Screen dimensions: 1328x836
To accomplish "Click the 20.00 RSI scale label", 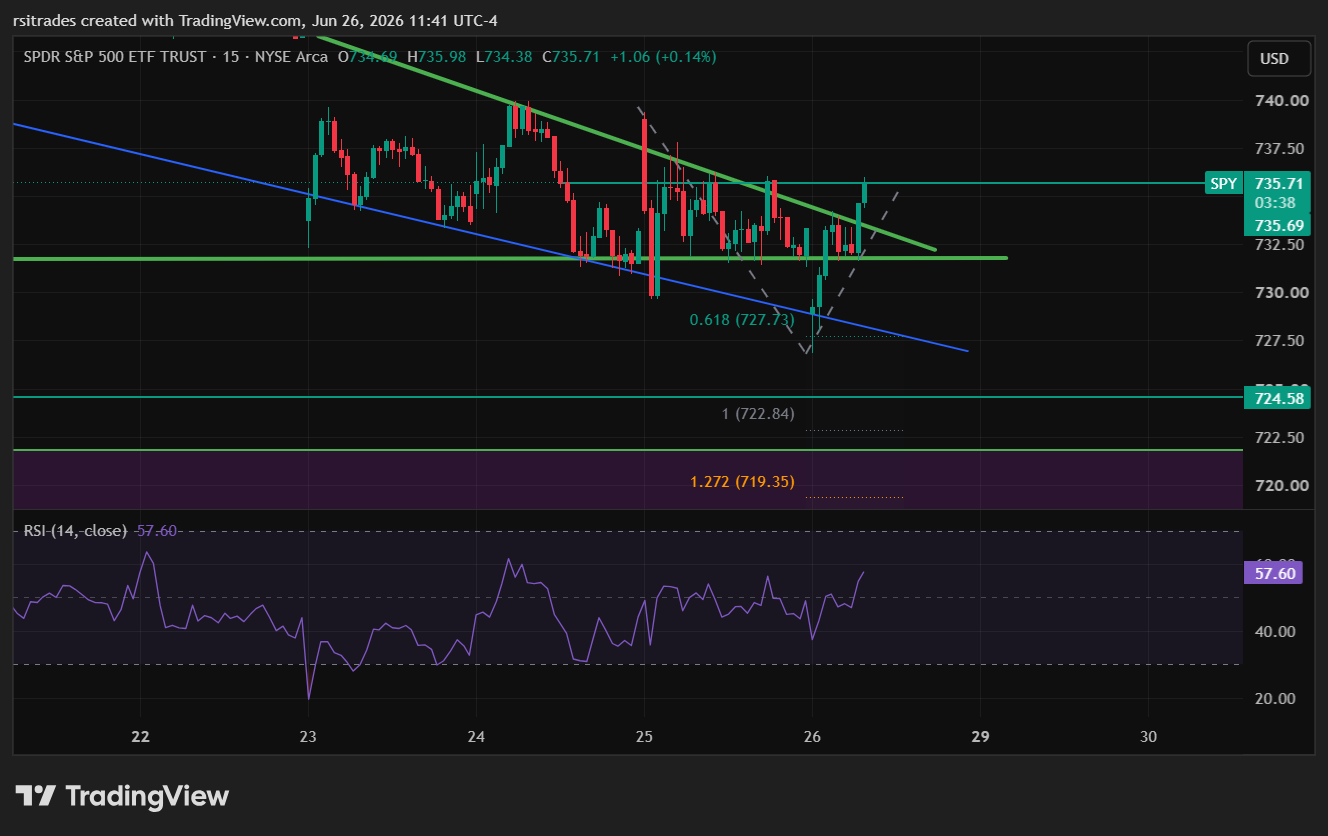I will pyautogui.click(x=1273, y=699).
